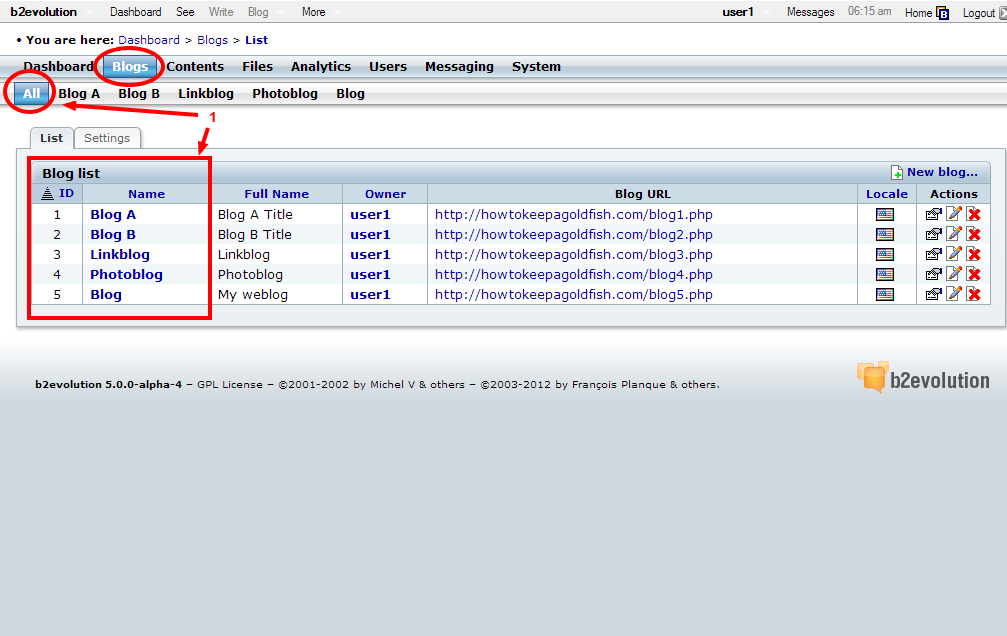Select Blog B in the blog sub-navigation
1007x636 pixels.
tap(139, 94)
